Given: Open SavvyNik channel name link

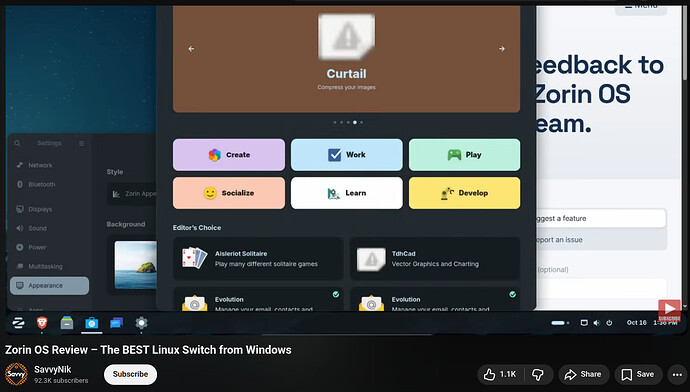Looking at the screenshot, I should point(52,370).
